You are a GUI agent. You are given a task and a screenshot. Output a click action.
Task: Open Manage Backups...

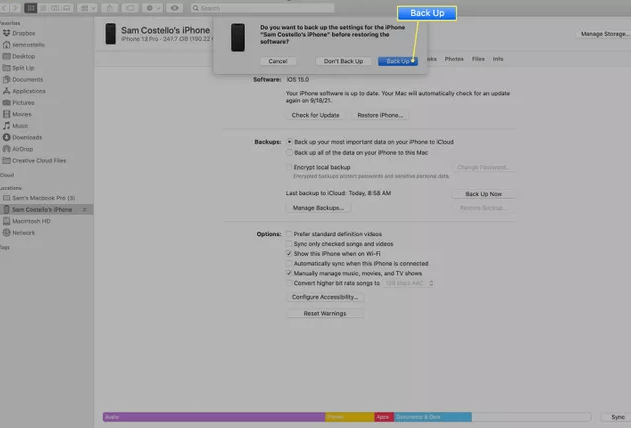point(318,208)
